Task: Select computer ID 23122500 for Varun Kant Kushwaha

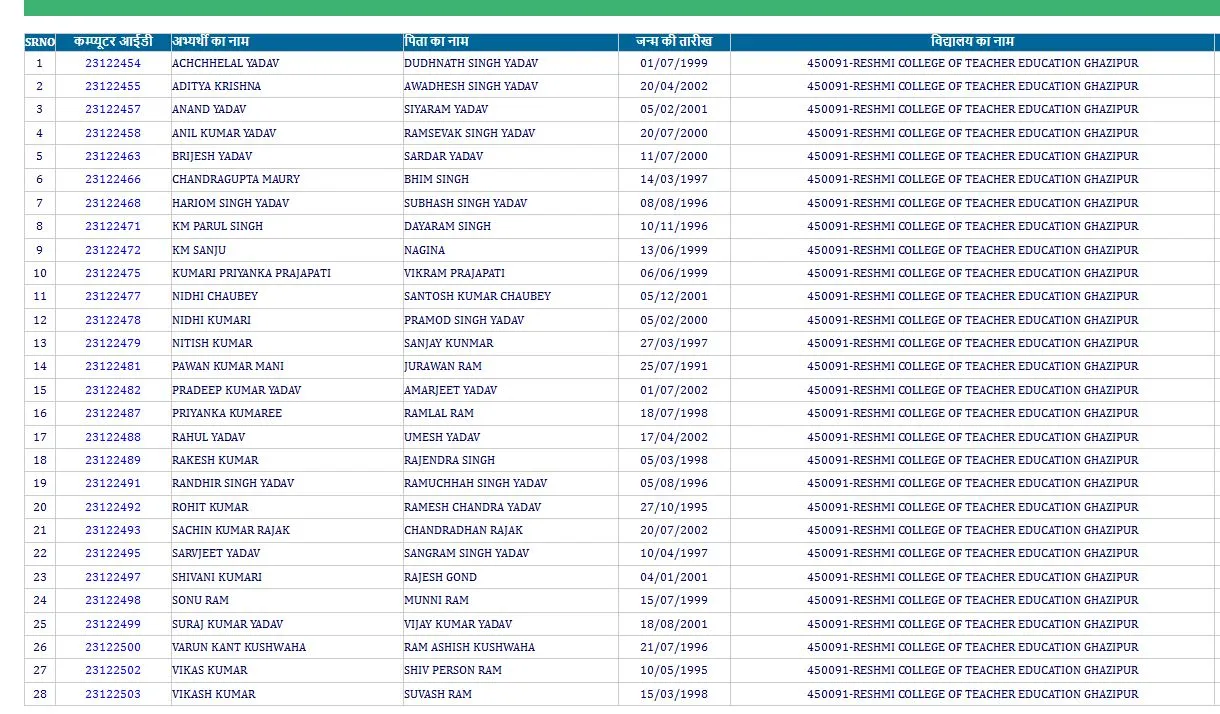Action: tap(113, 647)
